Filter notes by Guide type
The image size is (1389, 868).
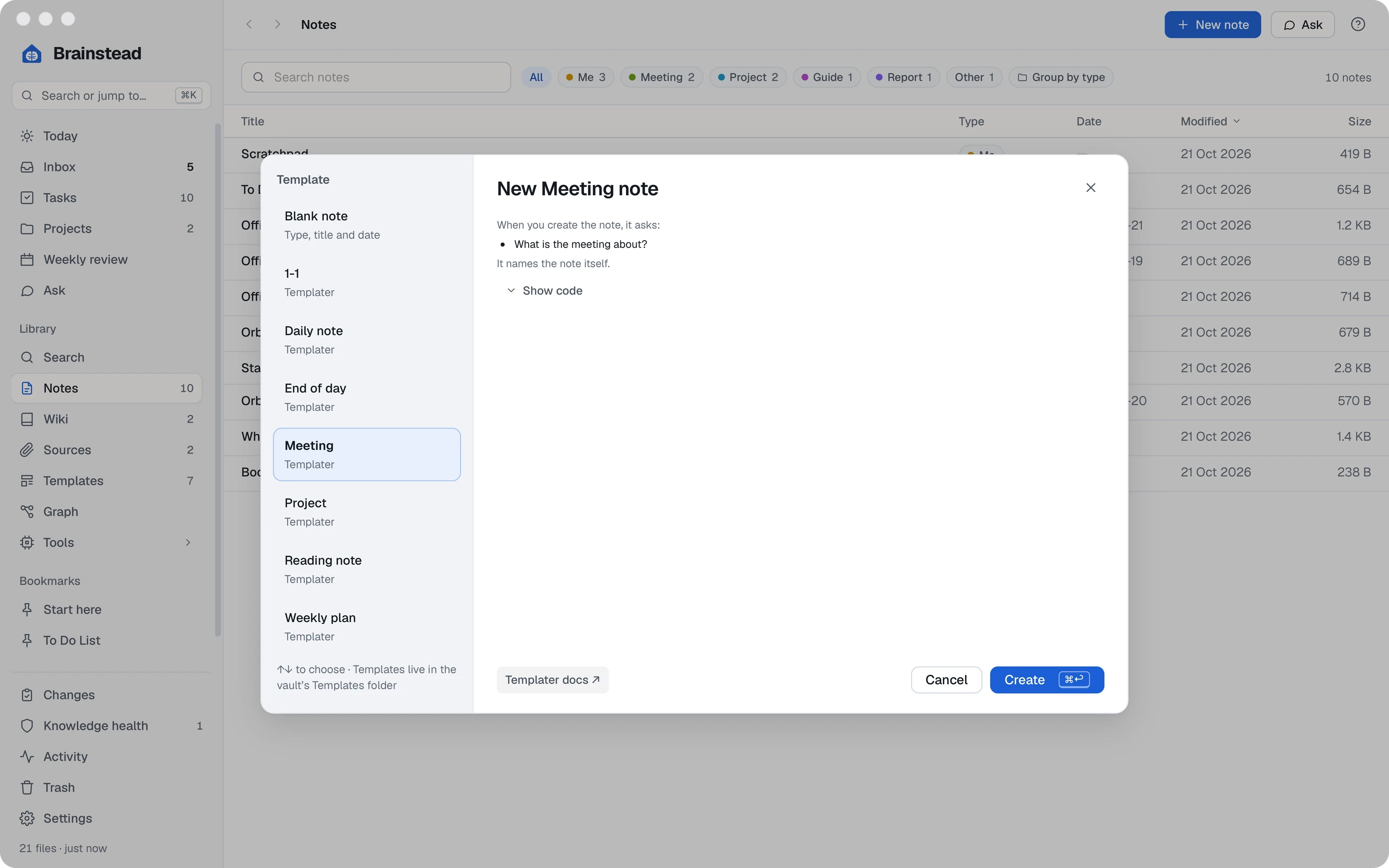tap(827, 78)
